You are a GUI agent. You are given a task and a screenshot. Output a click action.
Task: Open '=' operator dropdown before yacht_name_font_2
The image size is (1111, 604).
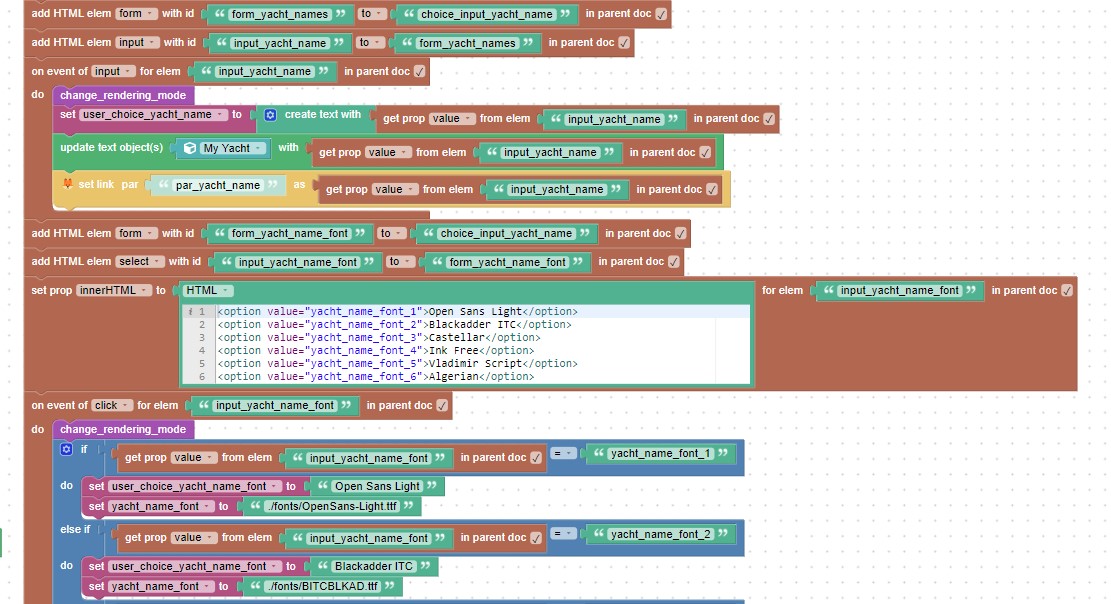(563, 534)
